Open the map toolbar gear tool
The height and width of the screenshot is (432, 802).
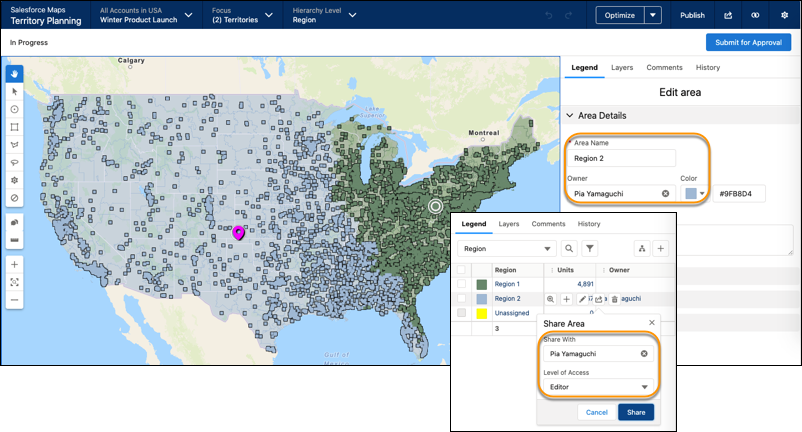coord(14,180)
